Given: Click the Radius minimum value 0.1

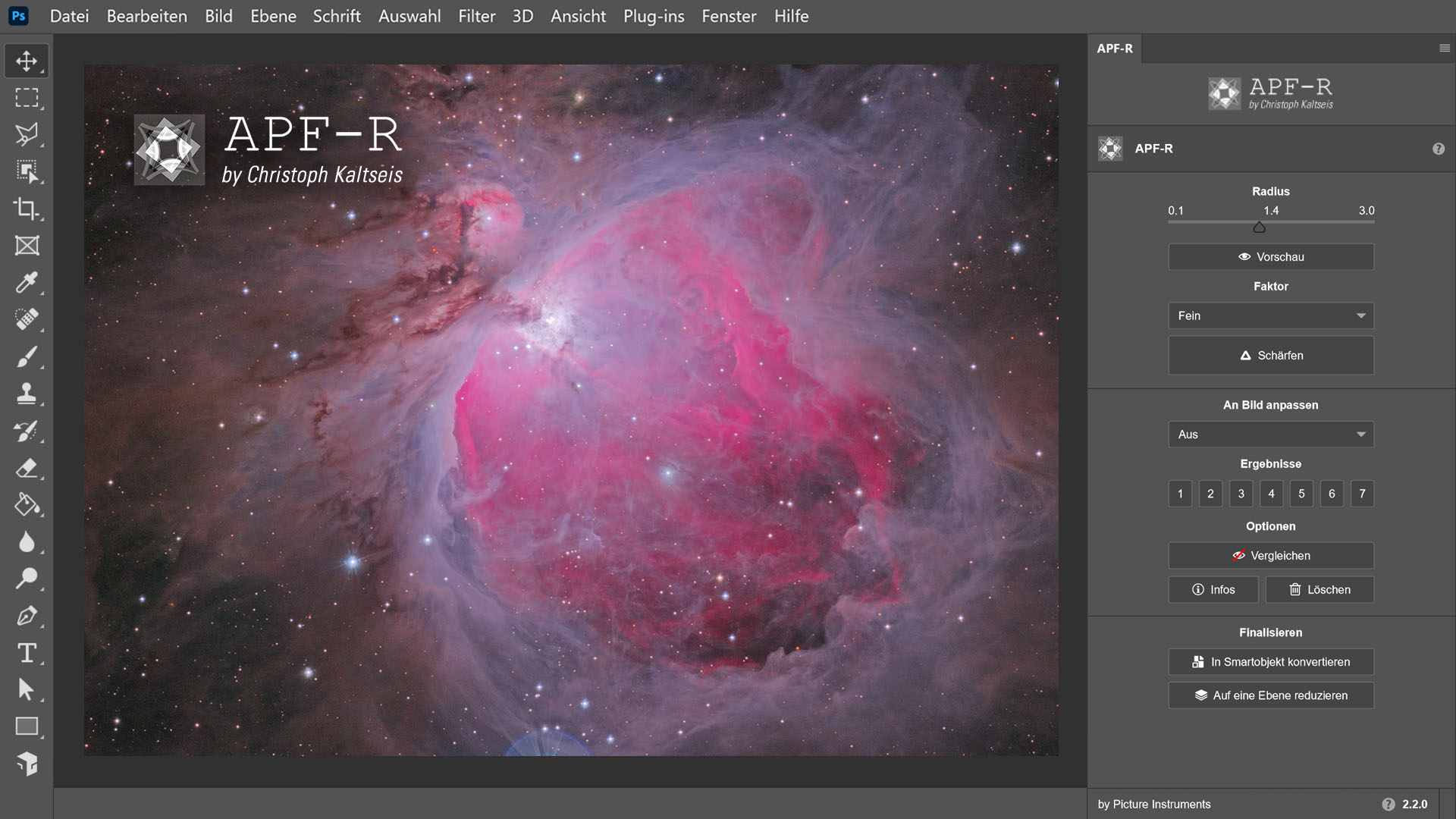Looking at the screenshot, I should tap(1175, 211).
